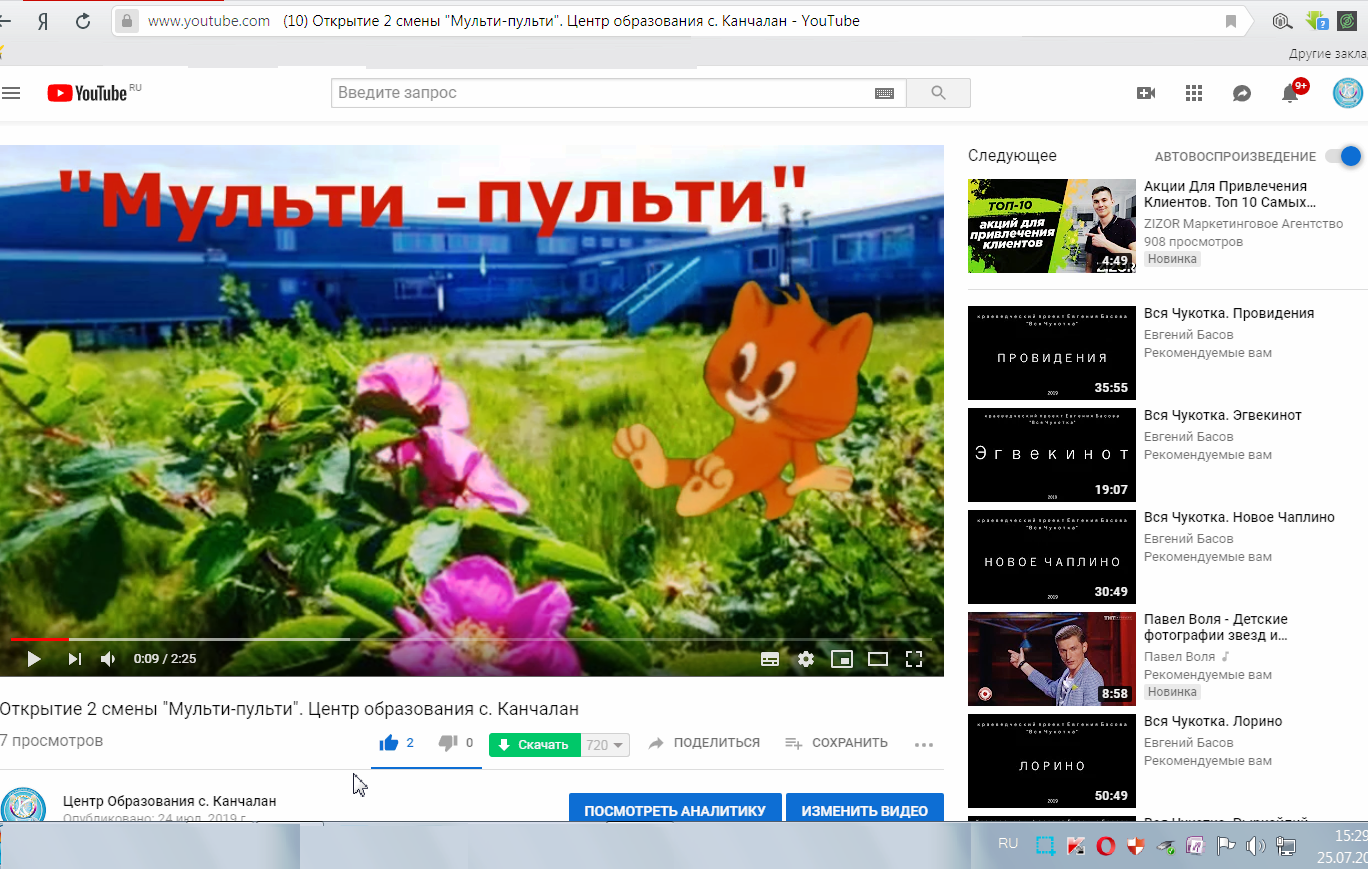The height and width of the screenshot is (869, 1368).
Task: Mute the video with the speaker button
Action: [x=108, y=659]
